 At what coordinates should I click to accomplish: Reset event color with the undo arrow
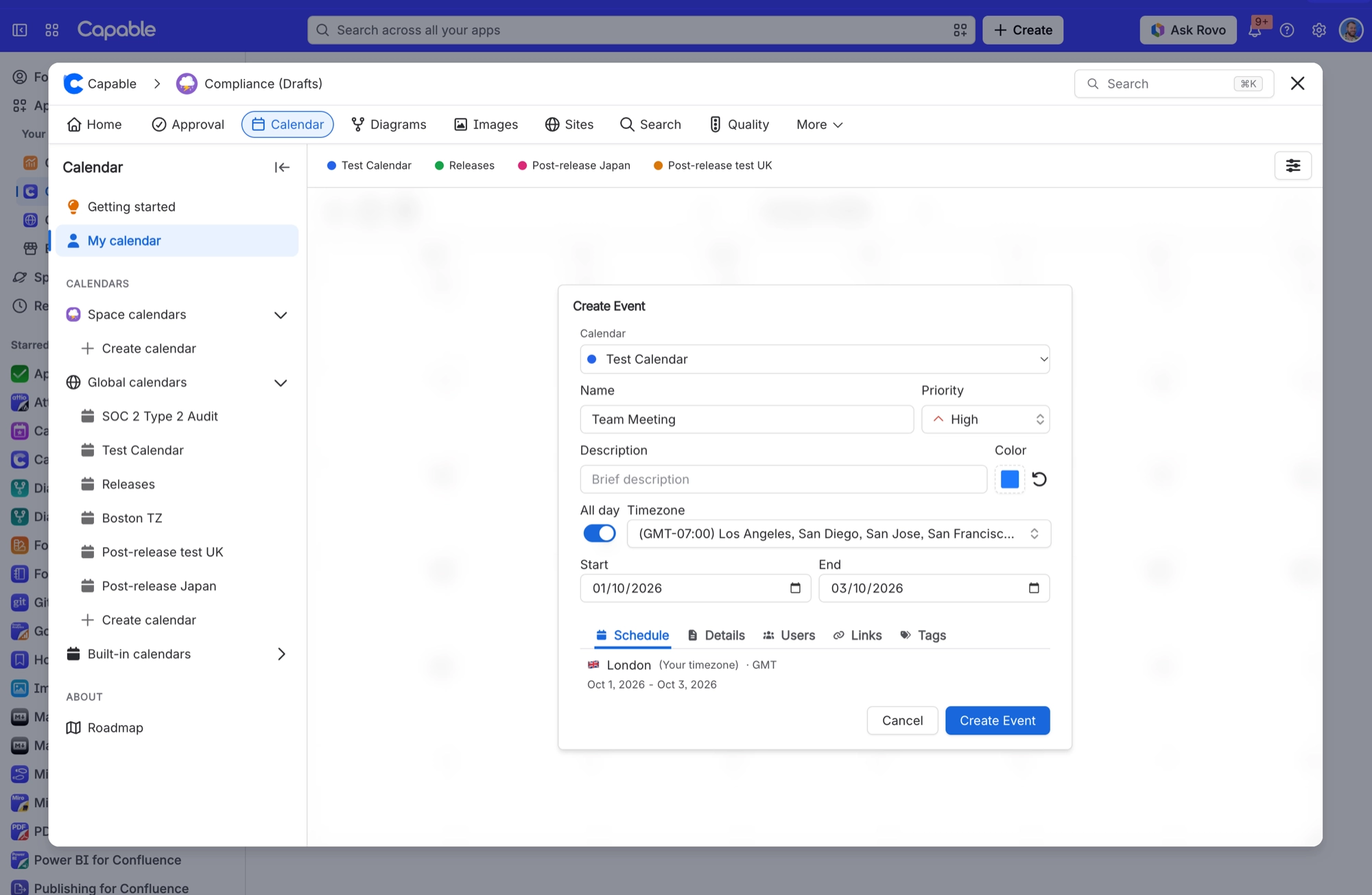click(x=1039, y=479)
